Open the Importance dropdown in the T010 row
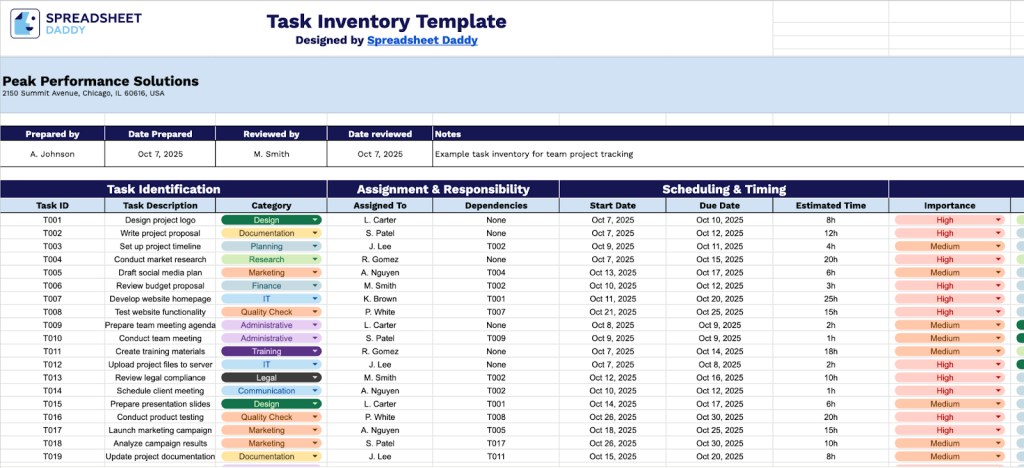Image resolution: width=1024 pixels, height=468 pixels. [x=997, y=338]
